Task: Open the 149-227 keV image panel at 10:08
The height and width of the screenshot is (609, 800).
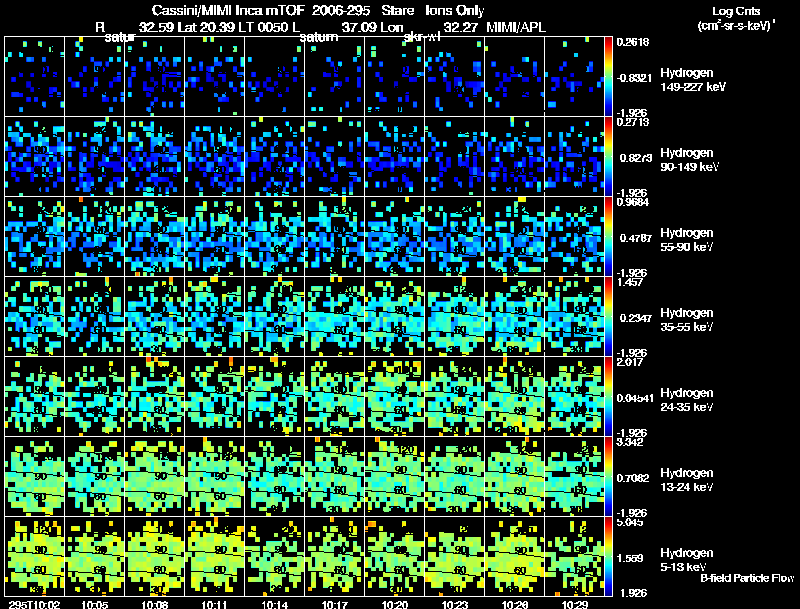Action: (x=155, y=77)
